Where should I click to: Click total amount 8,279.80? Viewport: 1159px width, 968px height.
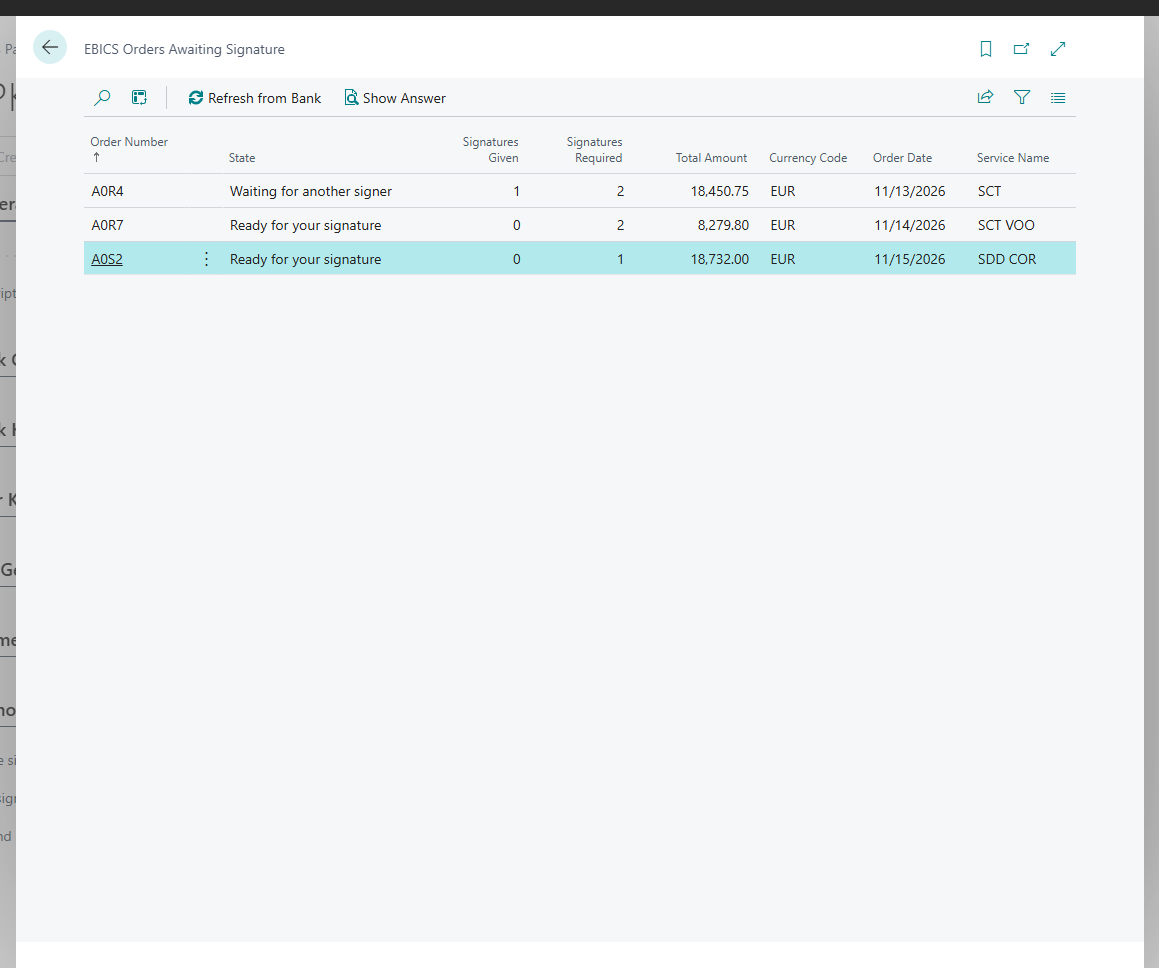click(723, 225)
